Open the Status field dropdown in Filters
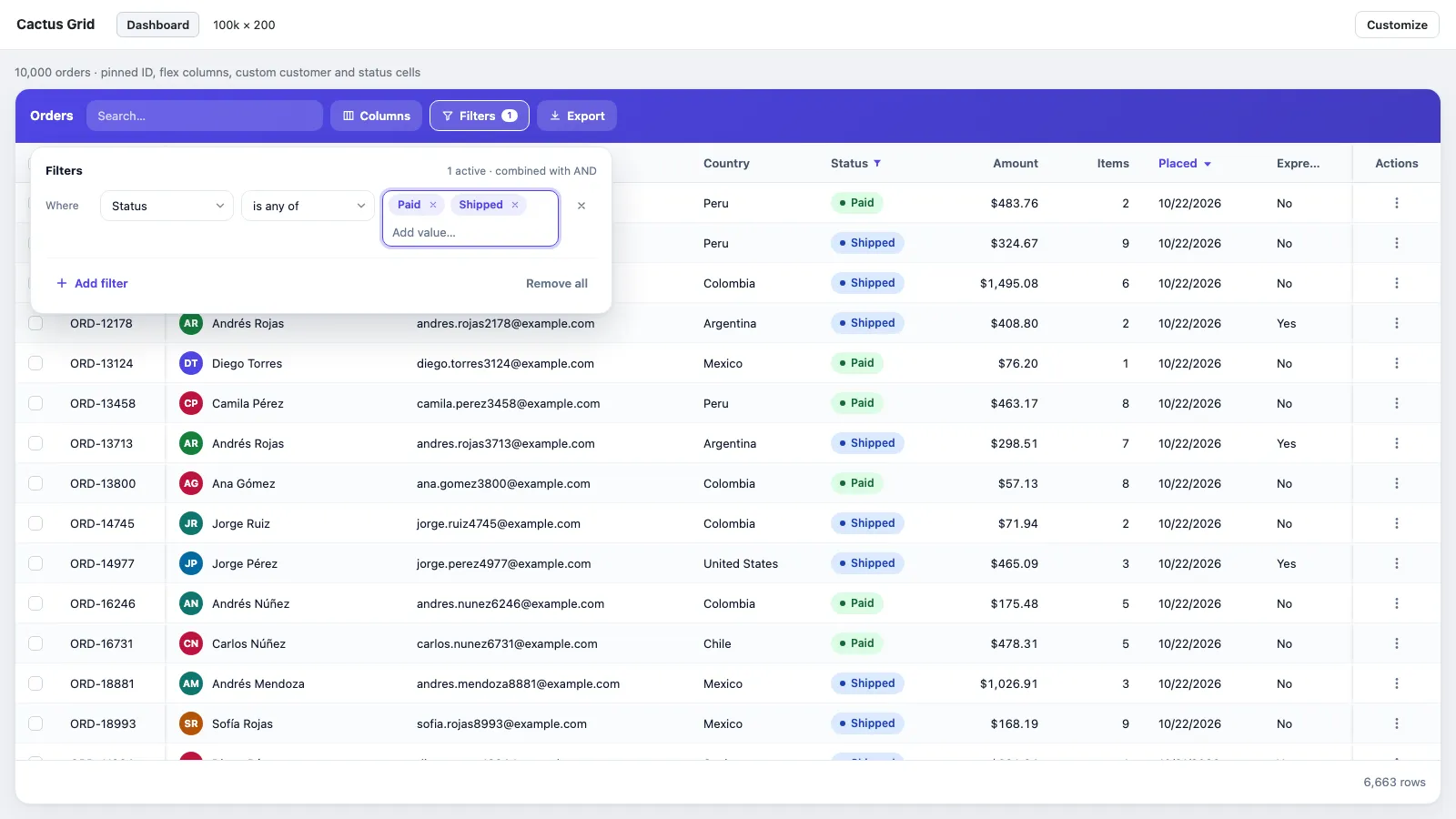The height and width of the screenshot is (819, 1456). [x=167, y=206]
